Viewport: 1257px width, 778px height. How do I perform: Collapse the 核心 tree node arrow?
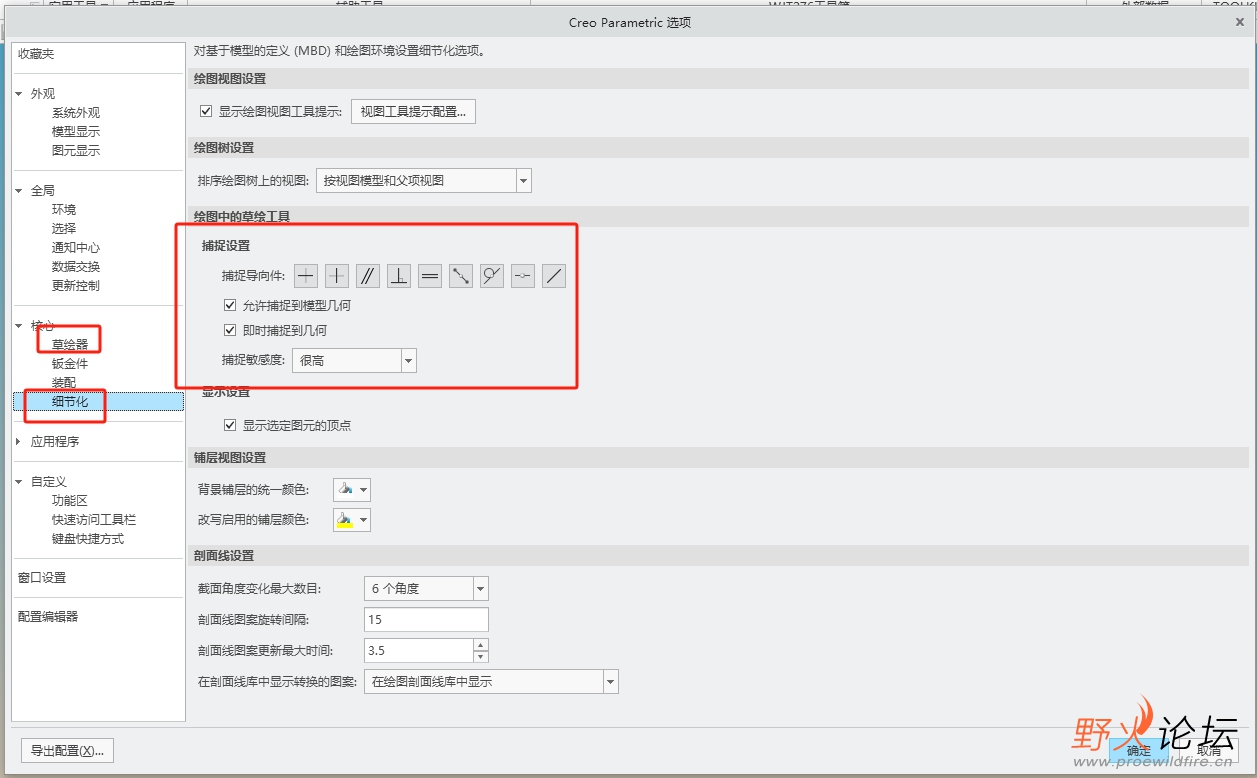(x=19, y=325)
